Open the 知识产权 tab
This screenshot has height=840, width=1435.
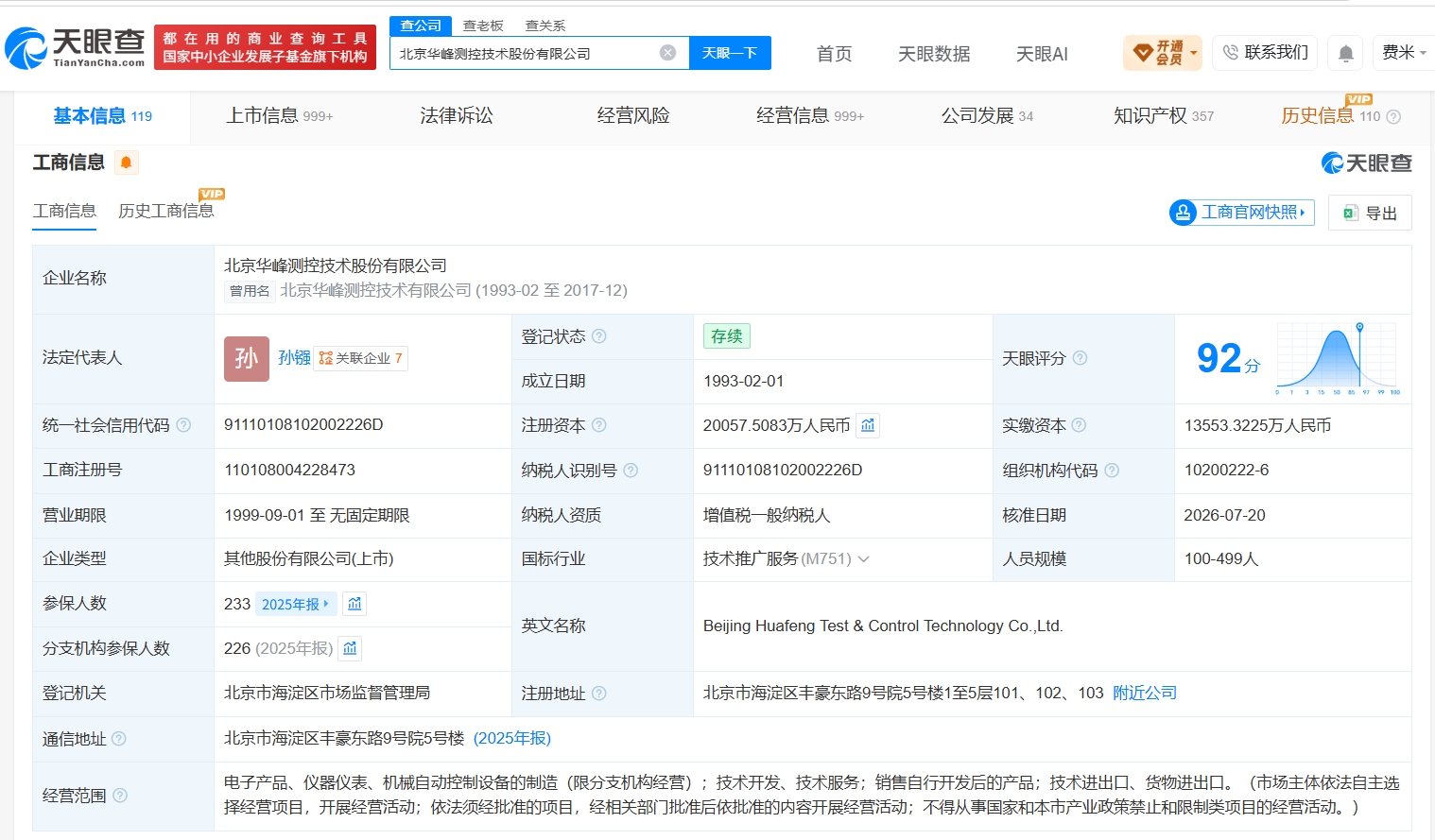point(1164,116)
